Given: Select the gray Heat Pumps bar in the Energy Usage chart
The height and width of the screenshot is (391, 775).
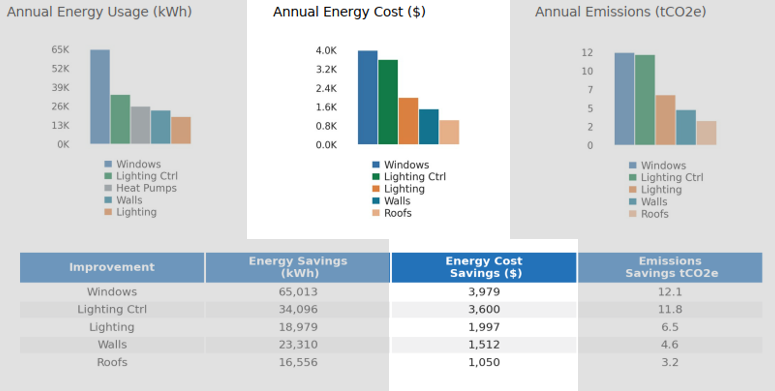Looking at the screenshot, I should coord(140,125).
